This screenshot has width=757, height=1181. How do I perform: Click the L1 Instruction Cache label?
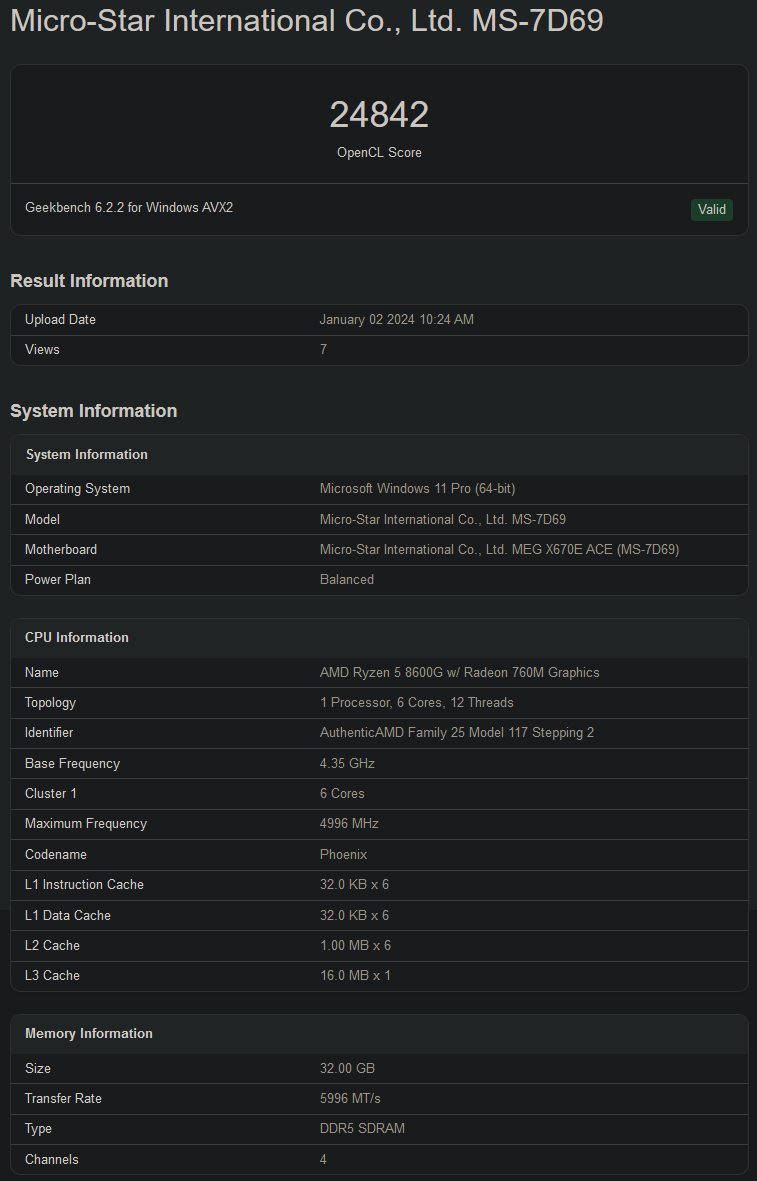(84, 885)
